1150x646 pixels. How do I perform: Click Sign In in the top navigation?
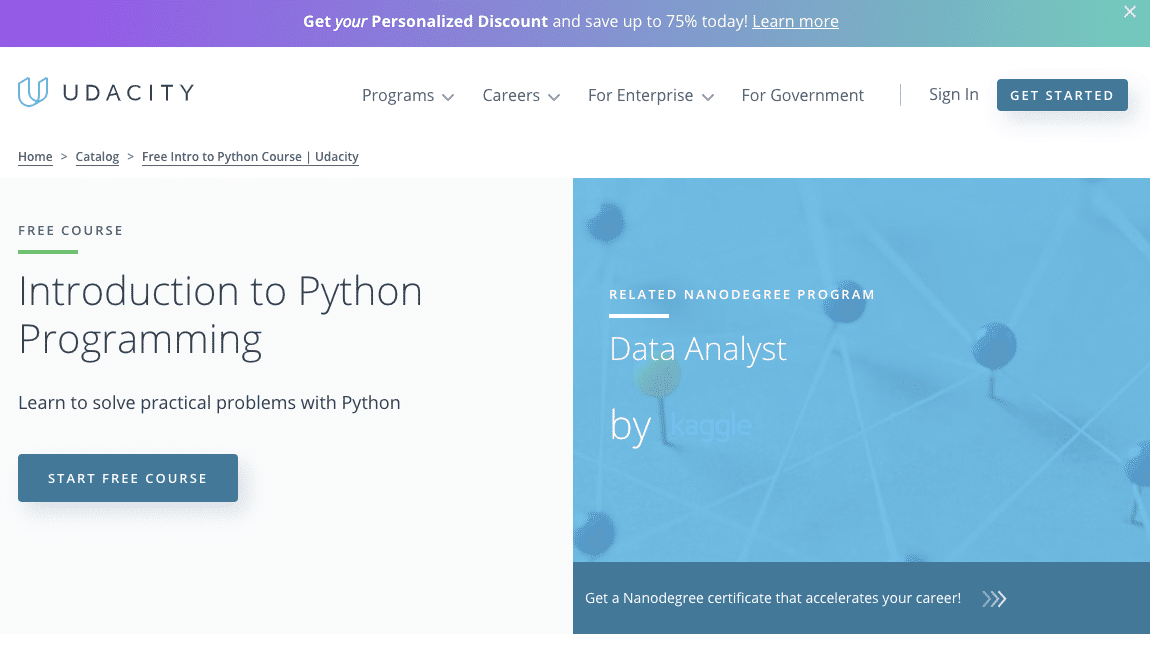coord(952,94)
